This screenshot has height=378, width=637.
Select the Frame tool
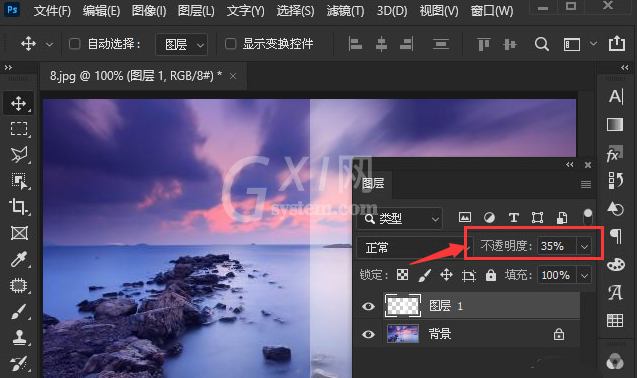[19, 233]
